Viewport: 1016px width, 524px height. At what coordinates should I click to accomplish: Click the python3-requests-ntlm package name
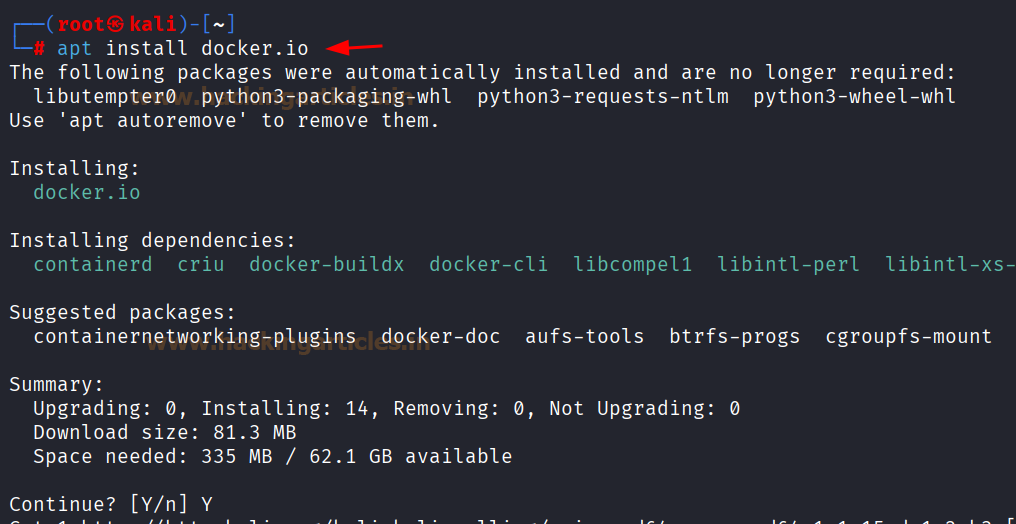click(603, 97)
